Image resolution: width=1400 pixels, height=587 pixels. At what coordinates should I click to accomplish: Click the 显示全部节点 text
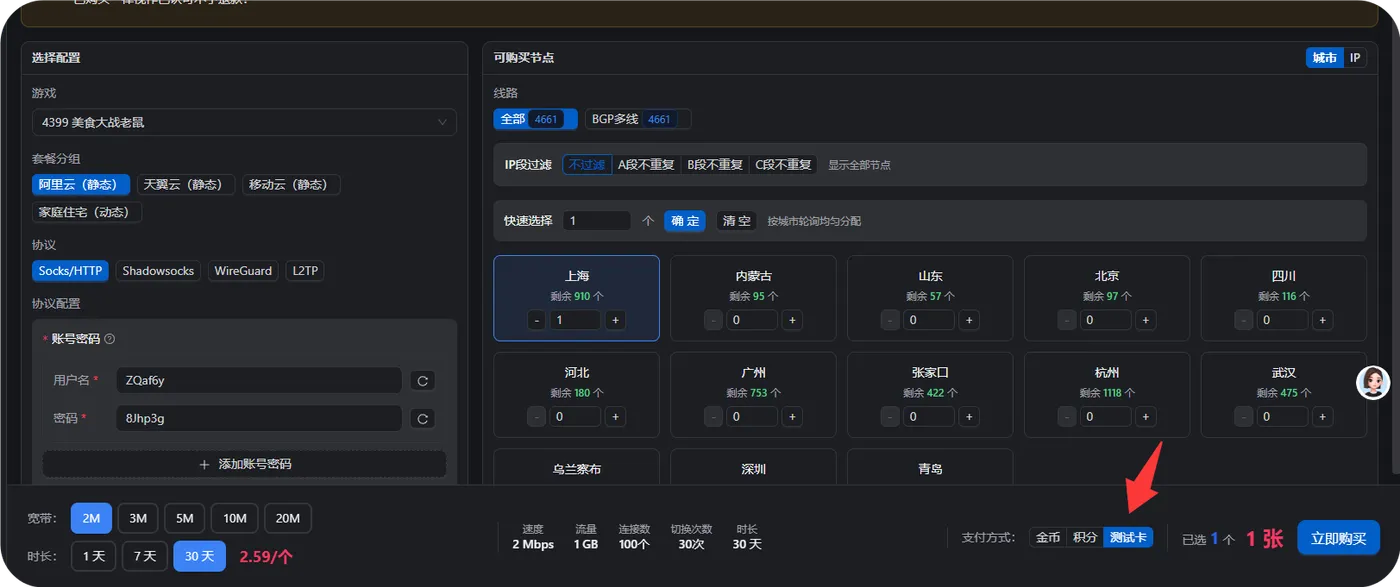859,165
